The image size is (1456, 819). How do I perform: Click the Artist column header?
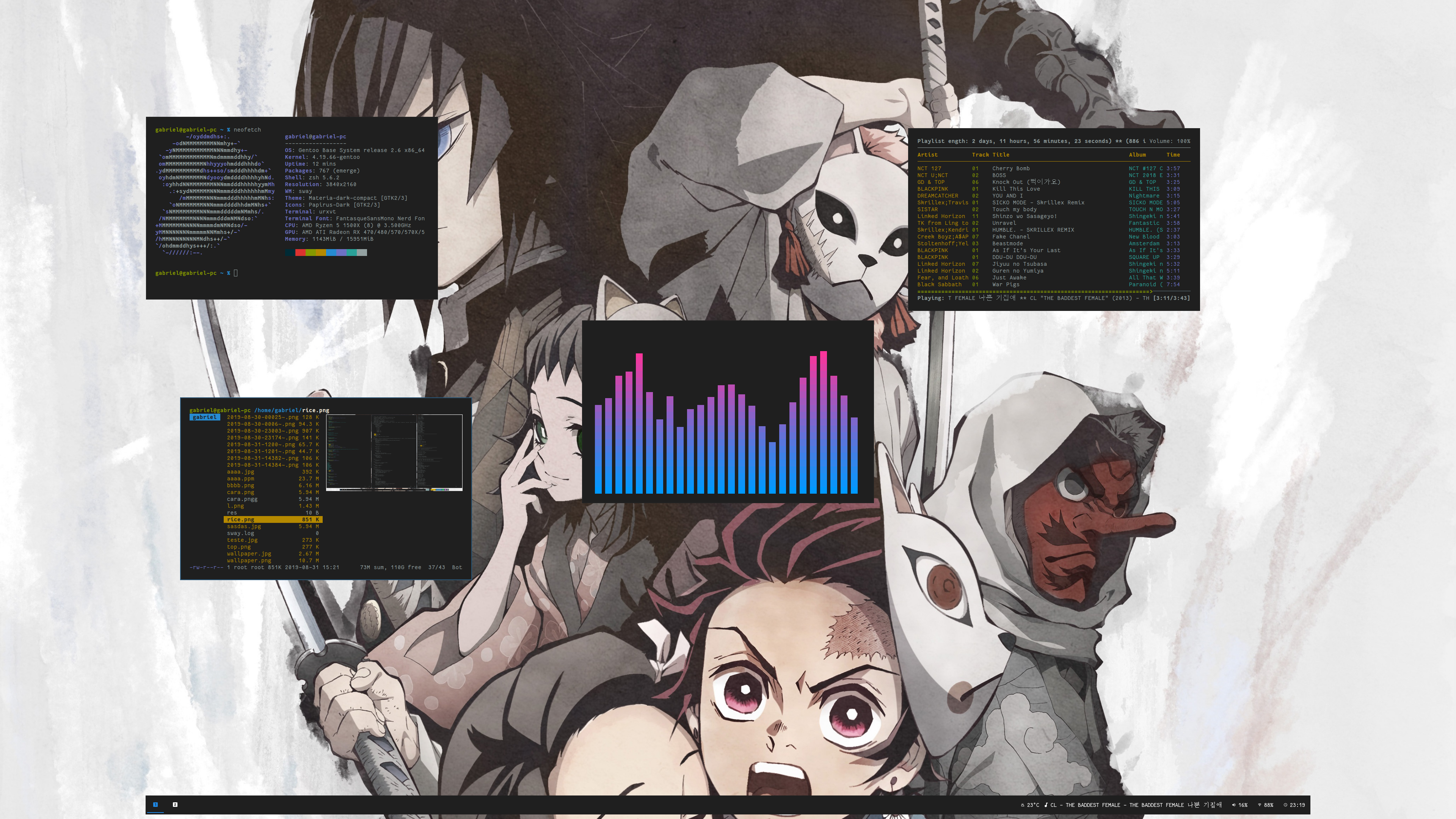click(x=927, y=155)
